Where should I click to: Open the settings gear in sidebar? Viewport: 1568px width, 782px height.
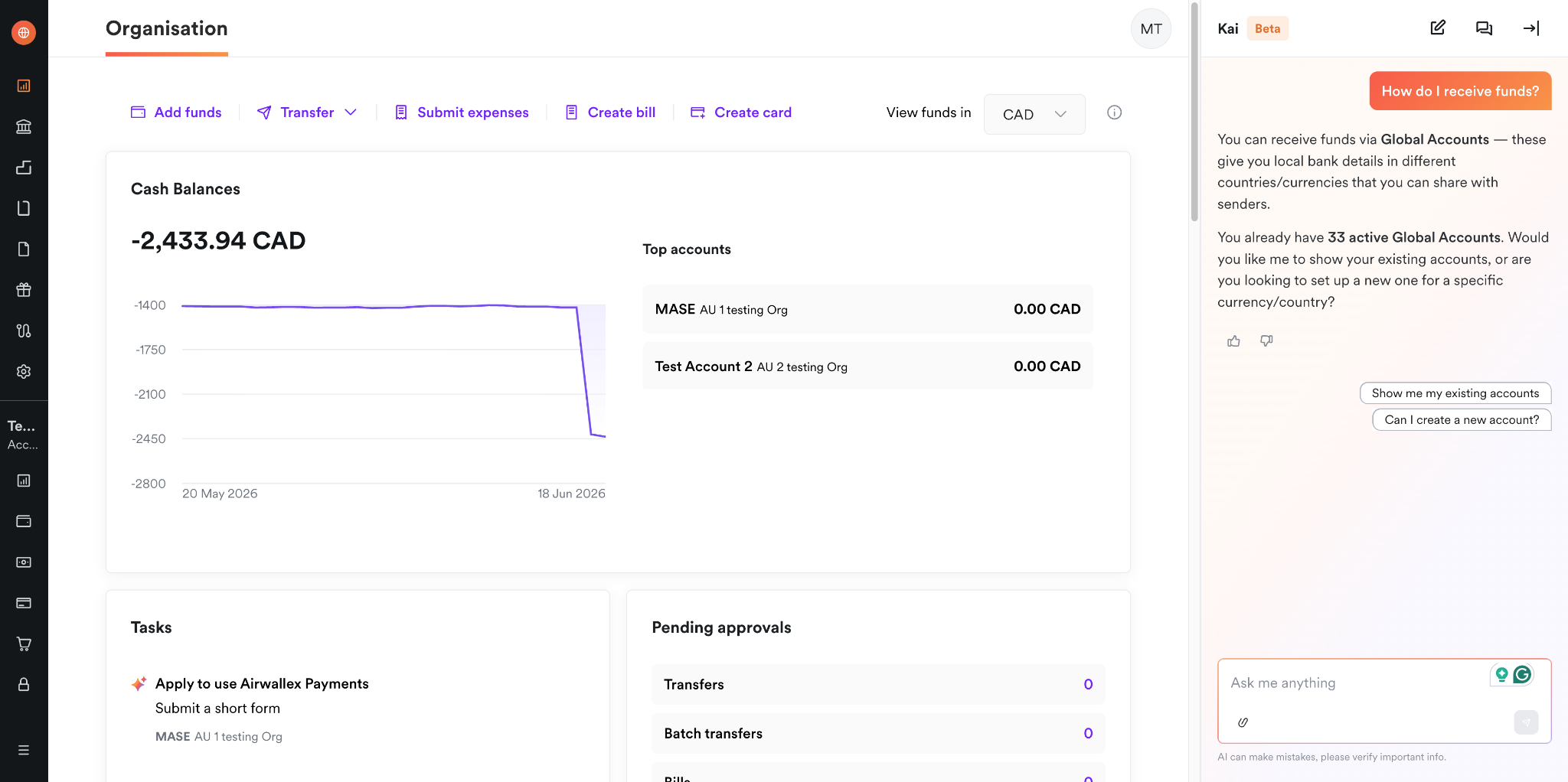click(x=24, y=371)
